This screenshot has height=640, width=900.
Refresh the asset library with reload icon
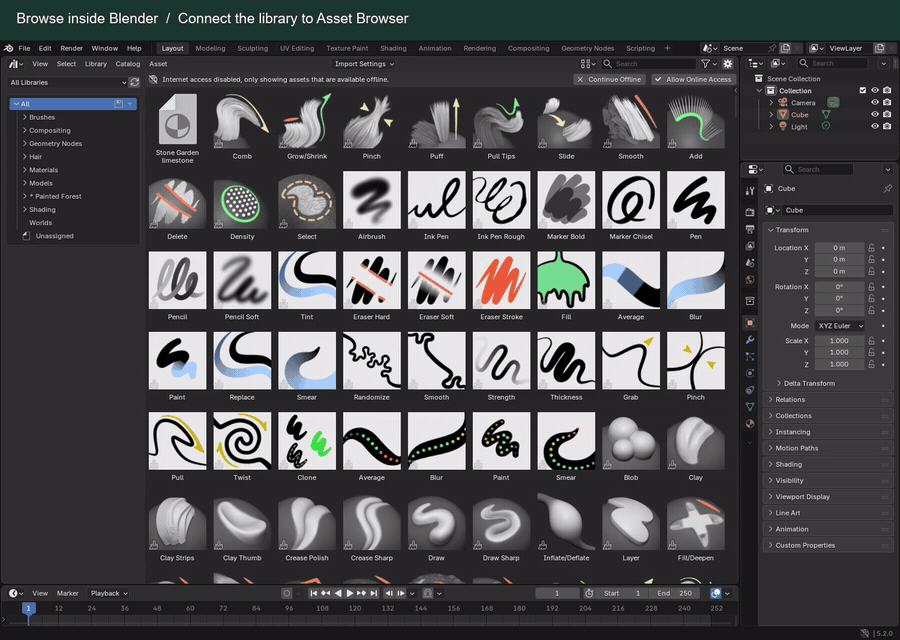click(x=134, y=83)
